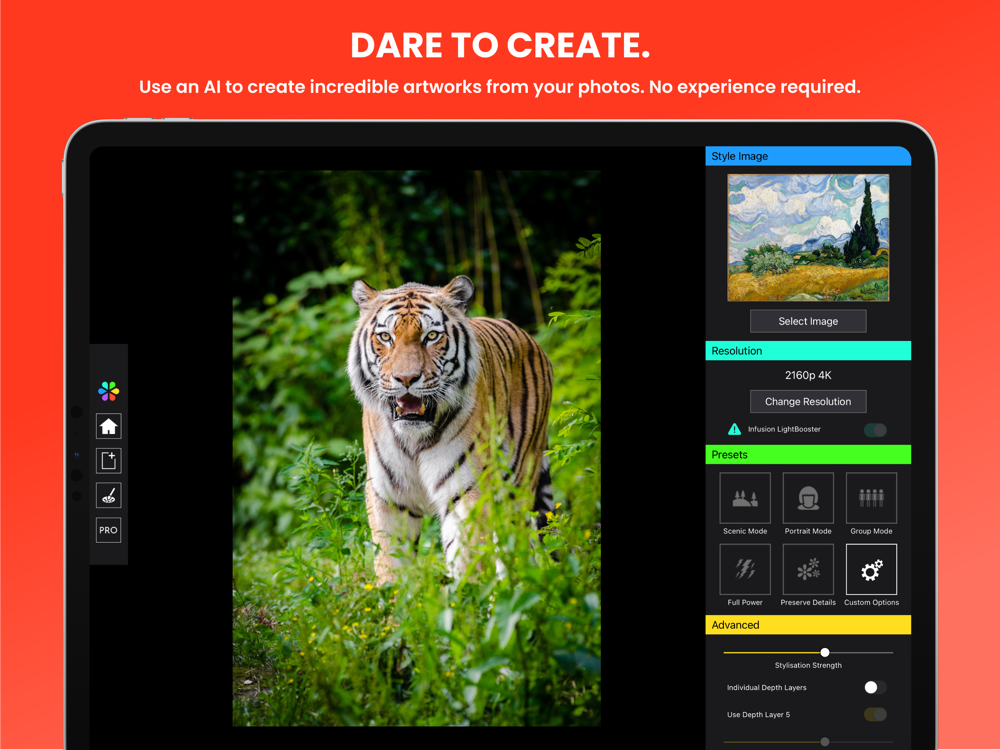Open the paintbrush style tool
Viewport: 1000px width, 750px height.
(x=108, y=496)
